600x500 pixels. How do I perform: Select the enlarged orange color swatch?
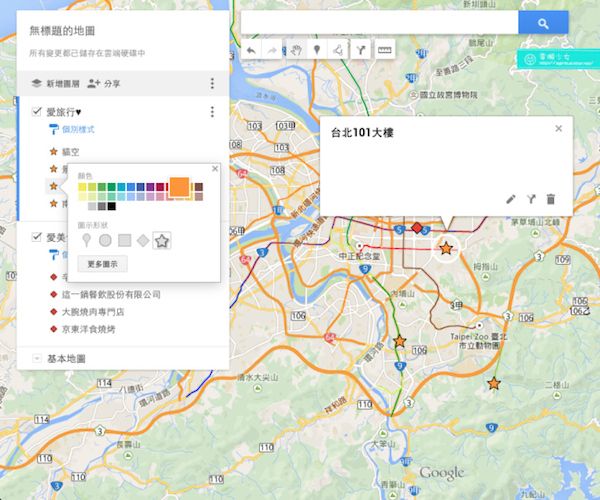[179, 187]
